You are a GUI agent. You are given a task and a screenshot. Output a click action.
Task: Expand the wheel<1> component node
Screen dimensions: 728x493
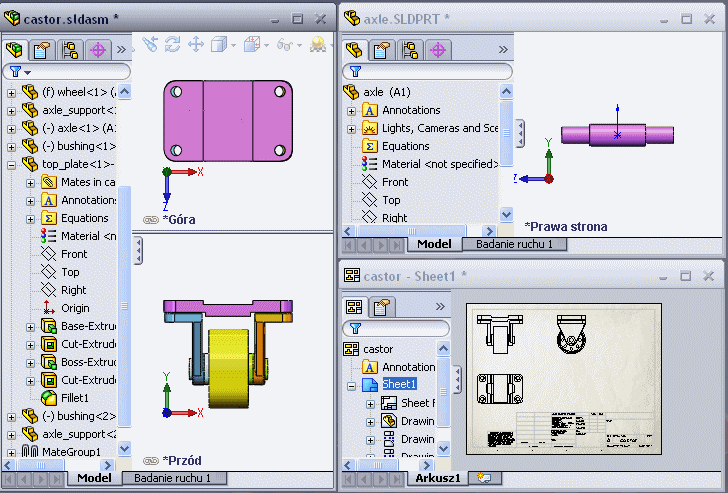point(12,92)
